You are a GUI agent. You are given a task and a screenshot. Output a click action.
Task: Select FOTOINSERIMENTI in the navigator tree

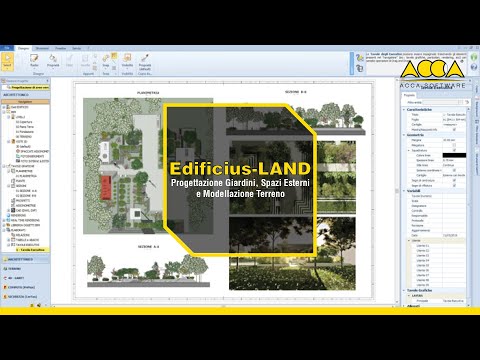click(x=30, y=156)
